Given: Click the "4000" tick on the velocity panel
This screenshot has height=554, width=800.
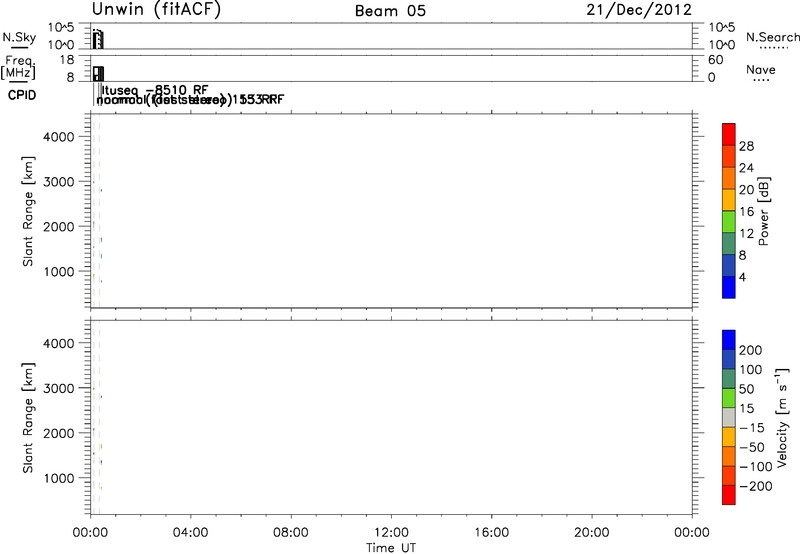Looking at the screenshot, I should pyautogui.click(x=59, y=343).
